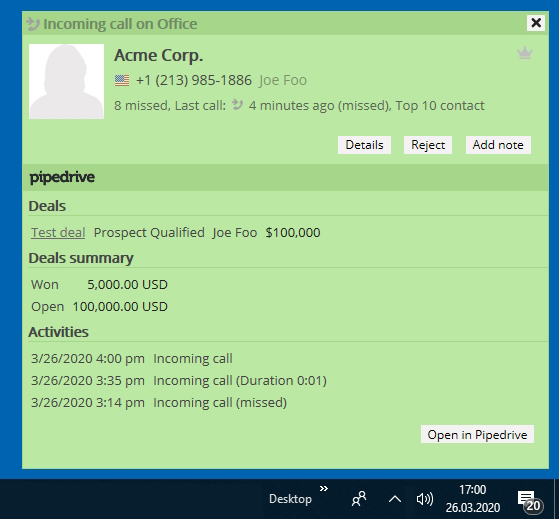Click the incoming call phone icon in title
This screenshot has height=519, width=559.
pyautogui.click(x=33, y=24)
